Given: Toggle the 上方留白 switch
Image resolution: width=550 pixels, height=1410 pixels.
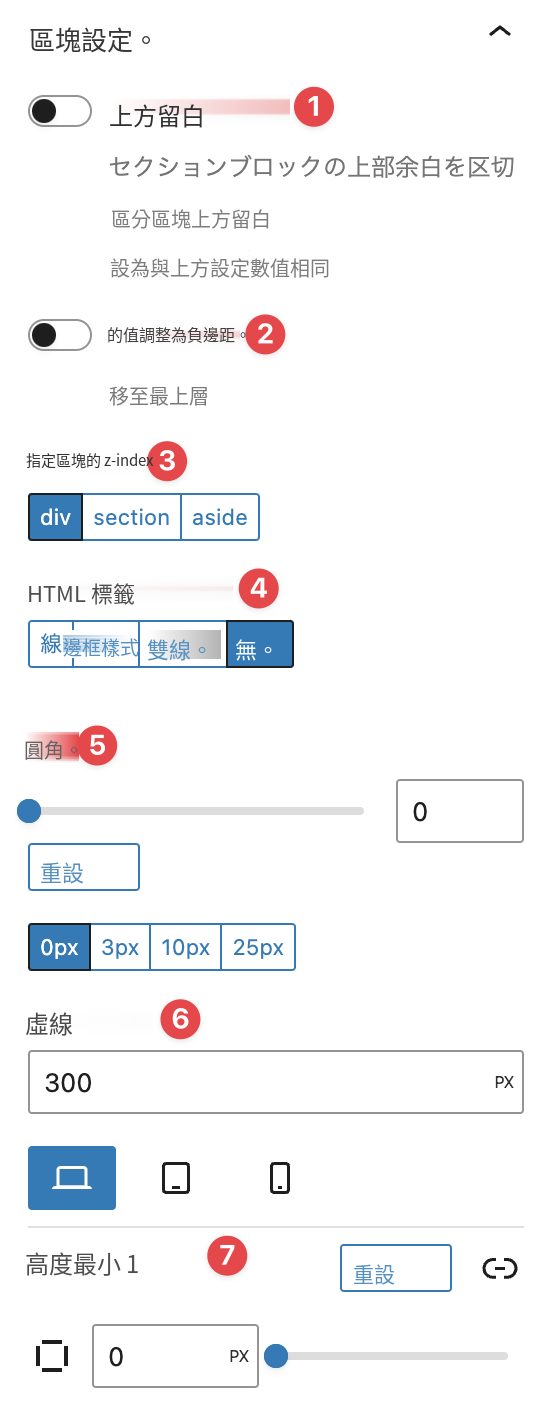Looking at the screenshot, I should click(x=60, y=111).
